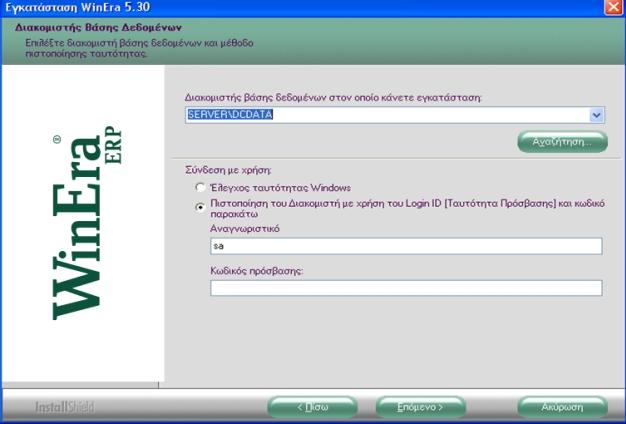
Task: Click the WinEra ERP logo
Action: click(x=86, y=223)
